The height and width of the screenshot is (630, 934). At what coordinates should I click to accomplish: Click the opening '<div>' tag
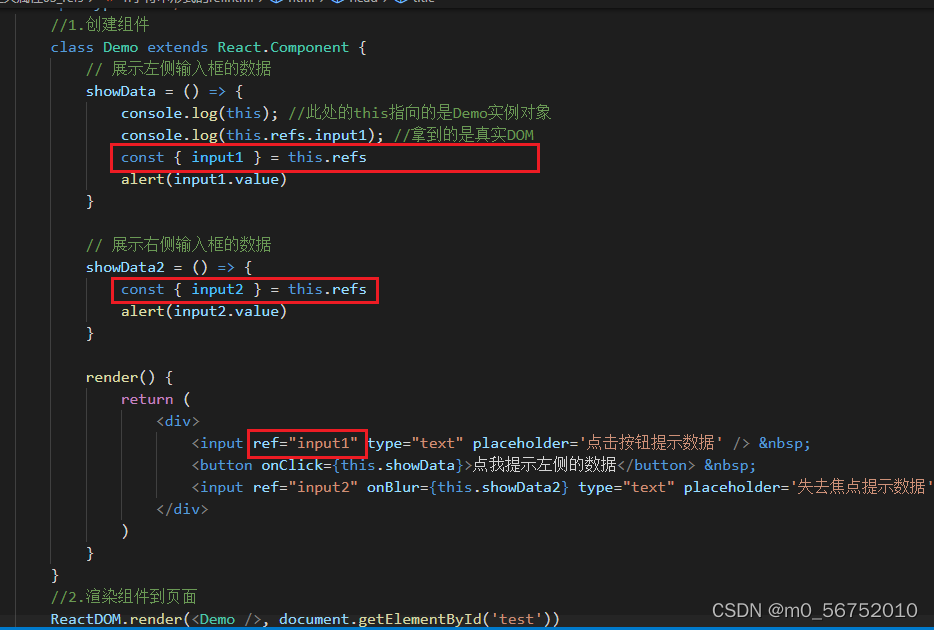[x=178, y=422]
